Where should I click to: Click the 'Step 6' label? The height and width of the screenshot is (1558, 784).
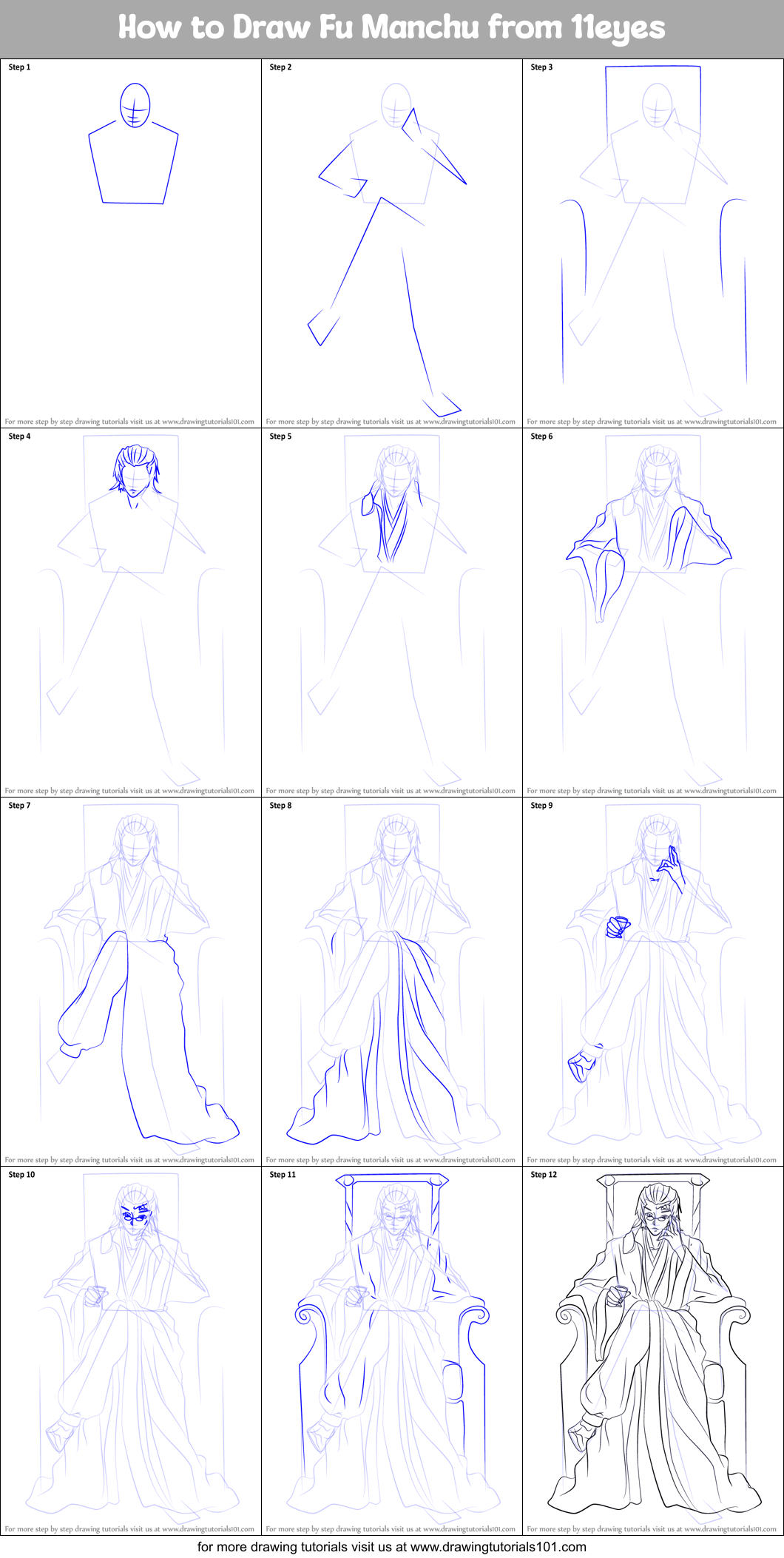[x=541, y=436]
